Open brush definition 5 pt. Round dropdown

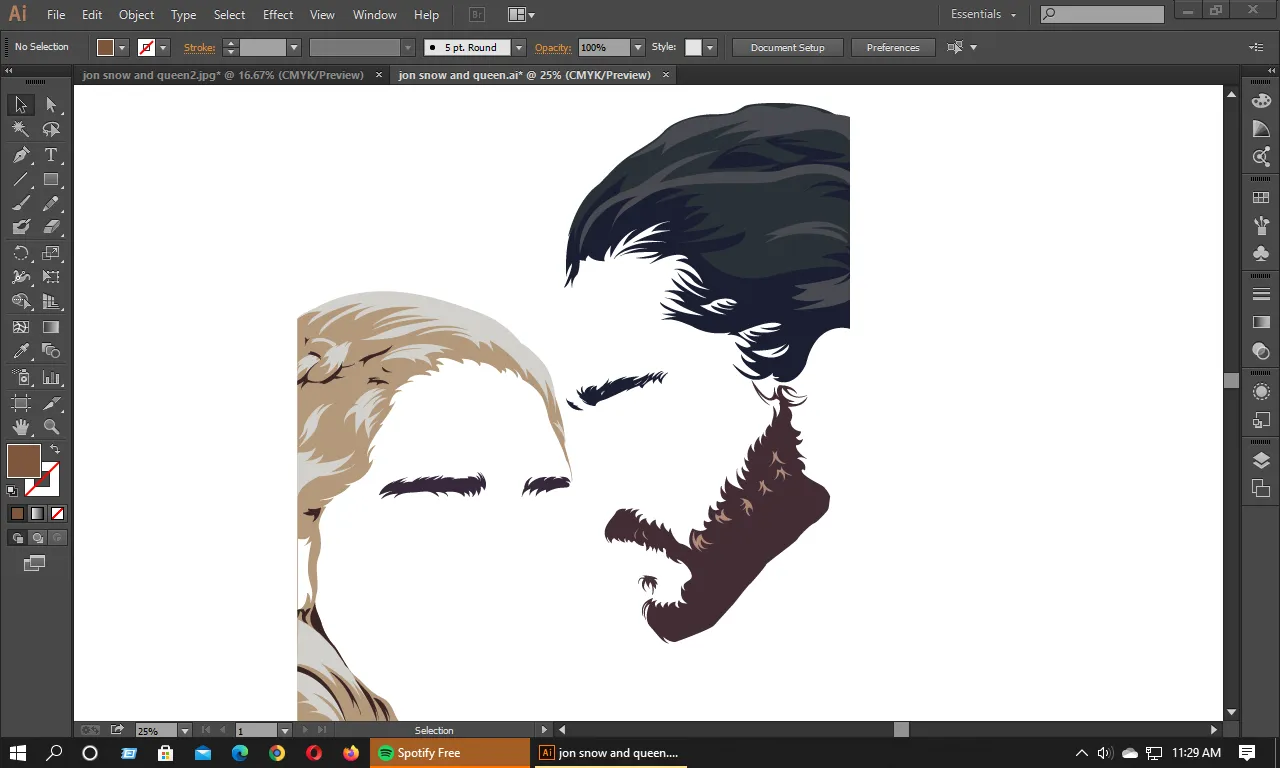[x=519, y=47]
